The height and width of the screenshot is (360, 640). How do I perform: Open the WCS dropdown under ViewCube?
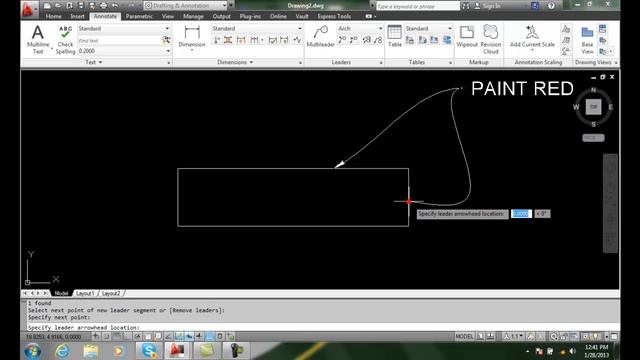click(593, 138)
